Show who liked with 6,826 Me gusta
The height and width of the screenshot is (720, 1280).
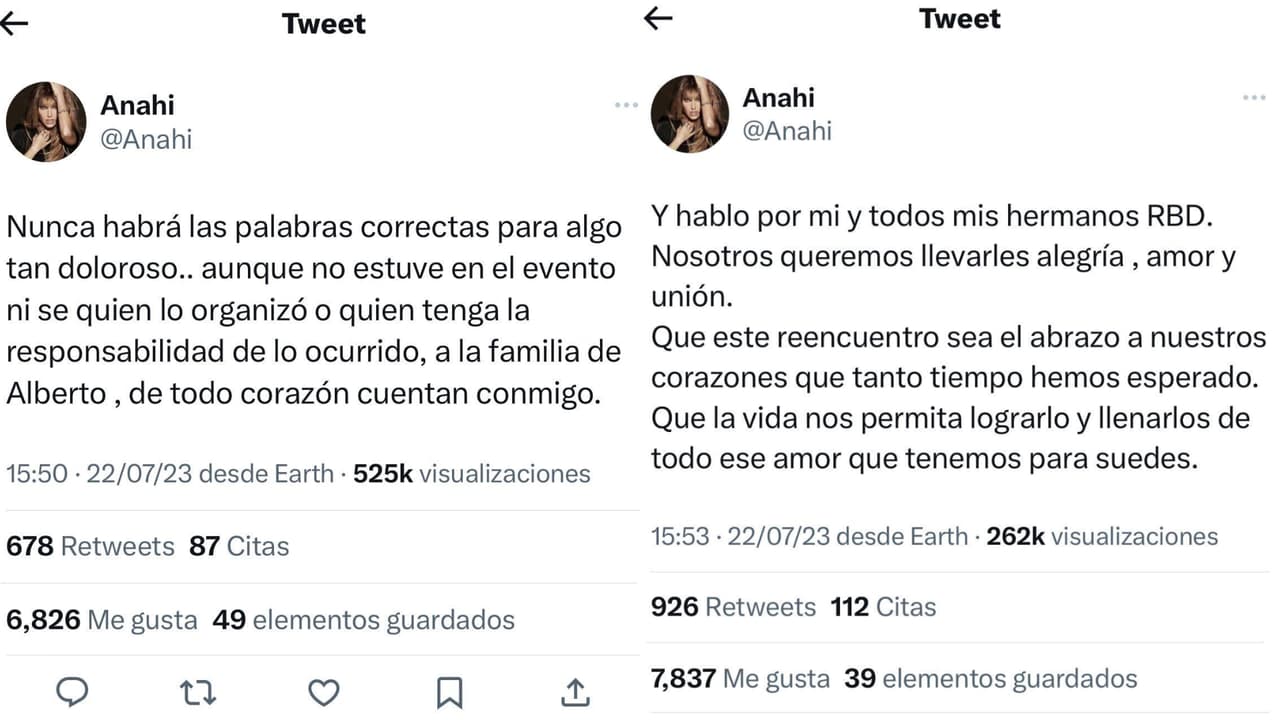click(x=101, y=619)
